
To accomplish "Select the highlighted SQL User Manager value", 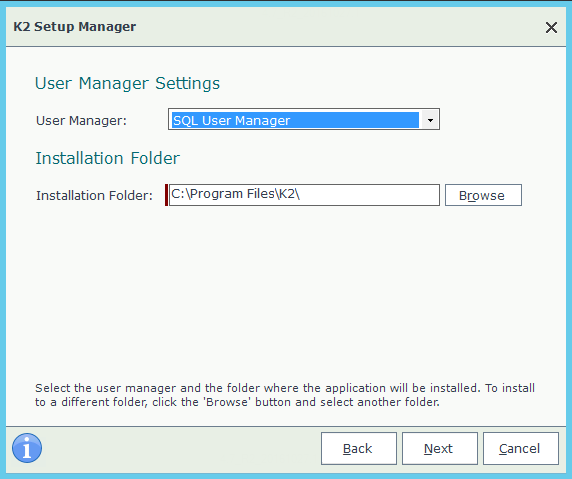I will pyautogui.click(x=295, y=120).
